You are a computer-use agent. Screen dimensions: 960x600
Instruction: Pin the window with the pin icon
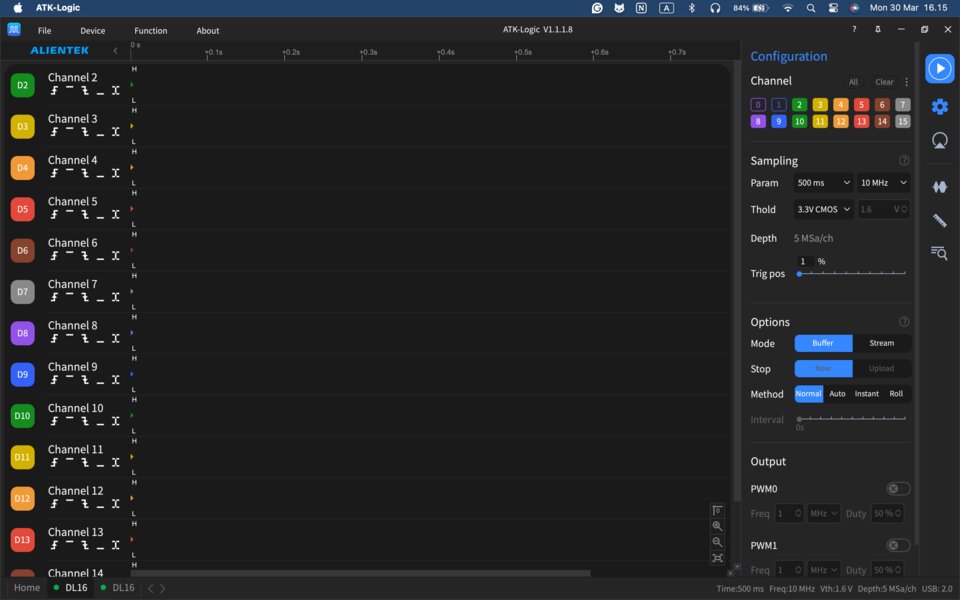point(877,29)
